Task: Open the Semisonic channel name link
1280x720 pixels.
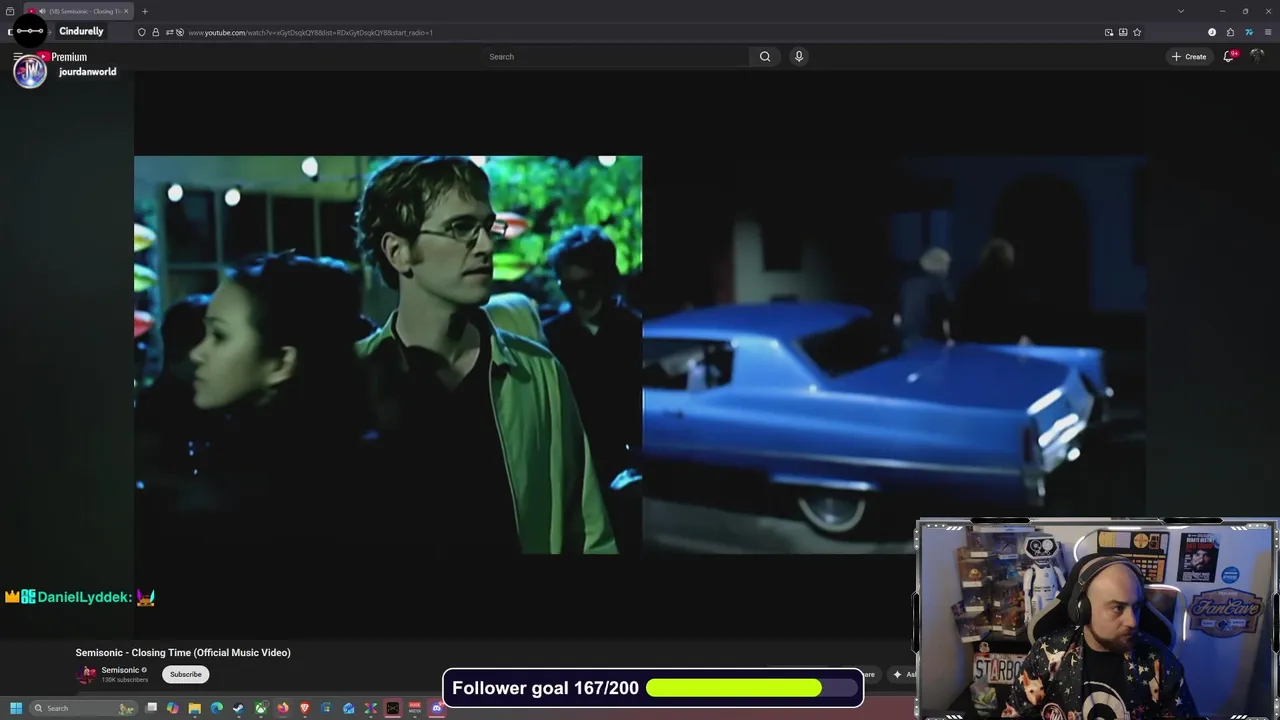Action: [120, 670]
